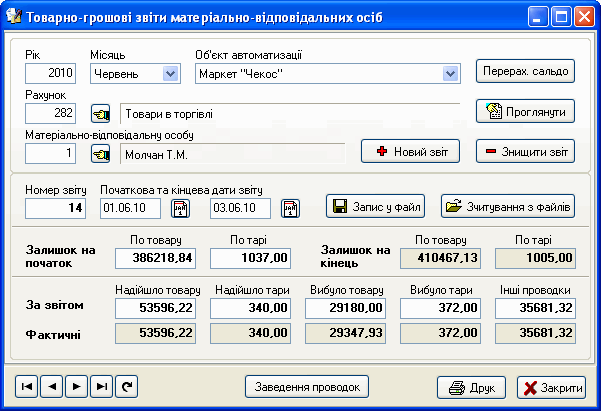Screen dimensions: 601x411
Task: Close the form with Закрити
Action: click(551, 388)
